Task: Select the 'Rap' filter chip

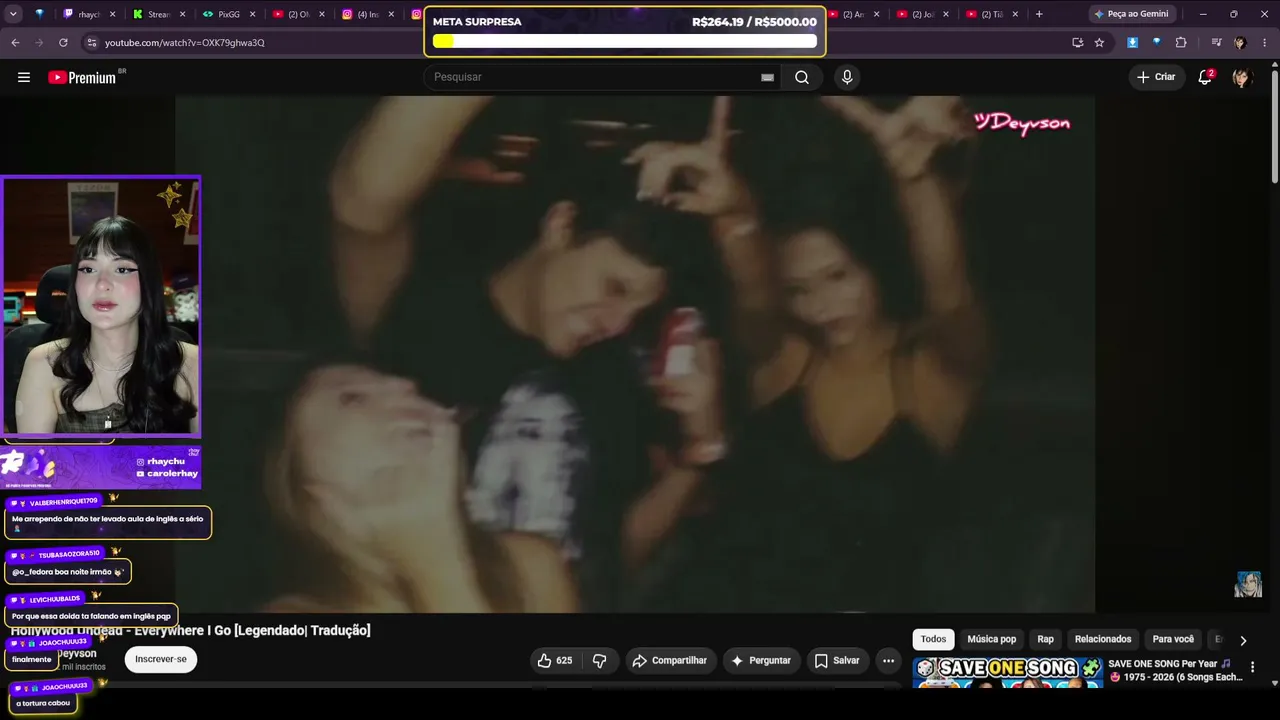Action: [x=1045, y=639]
